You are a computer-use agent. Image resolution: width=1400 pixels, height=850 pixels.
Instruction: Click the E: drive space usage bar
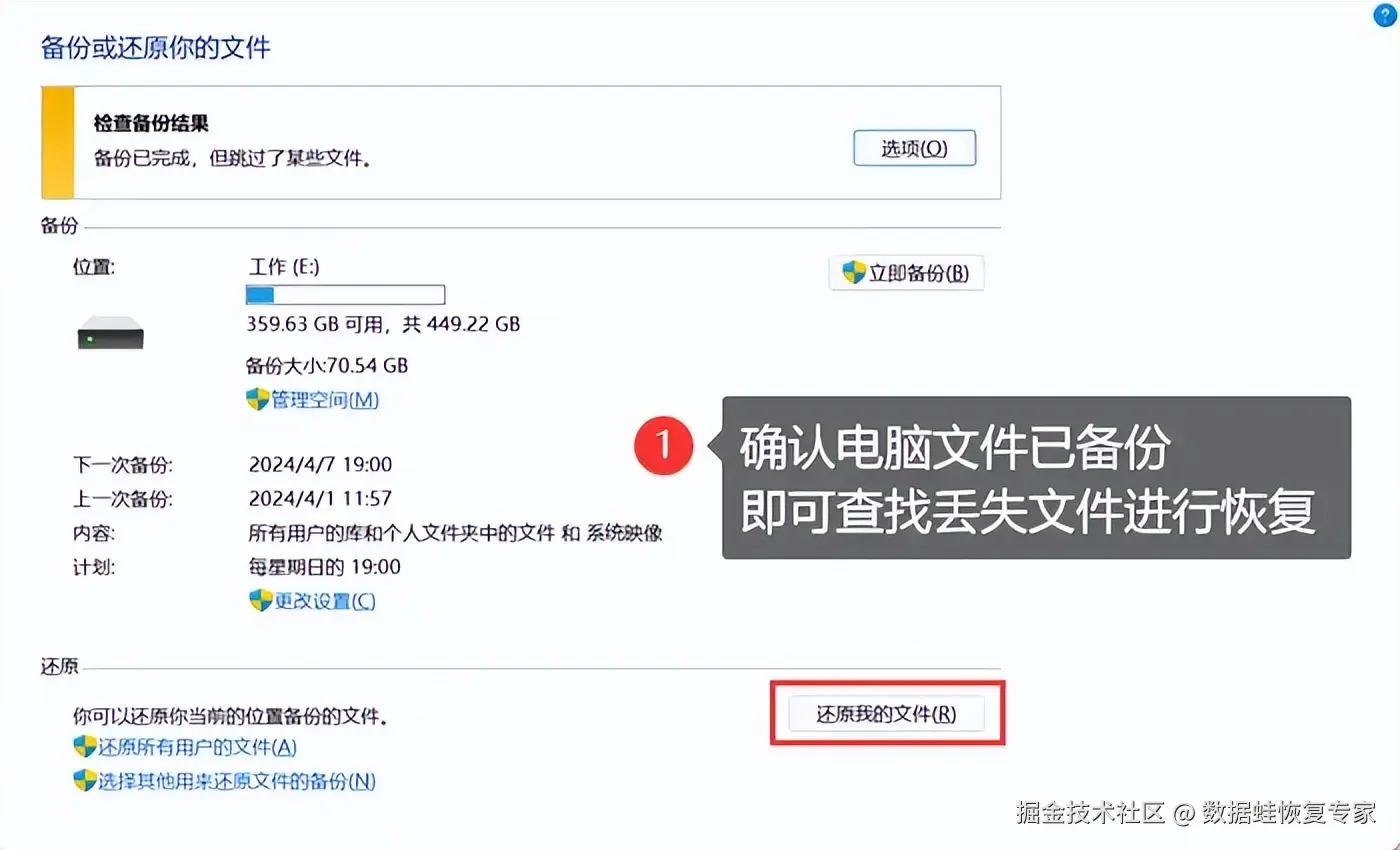pos(345,294)
